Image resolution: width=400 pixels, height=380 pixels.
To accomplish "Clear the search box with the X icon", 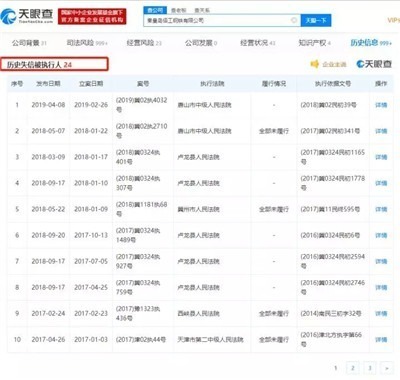I will (x=294, y=20).
